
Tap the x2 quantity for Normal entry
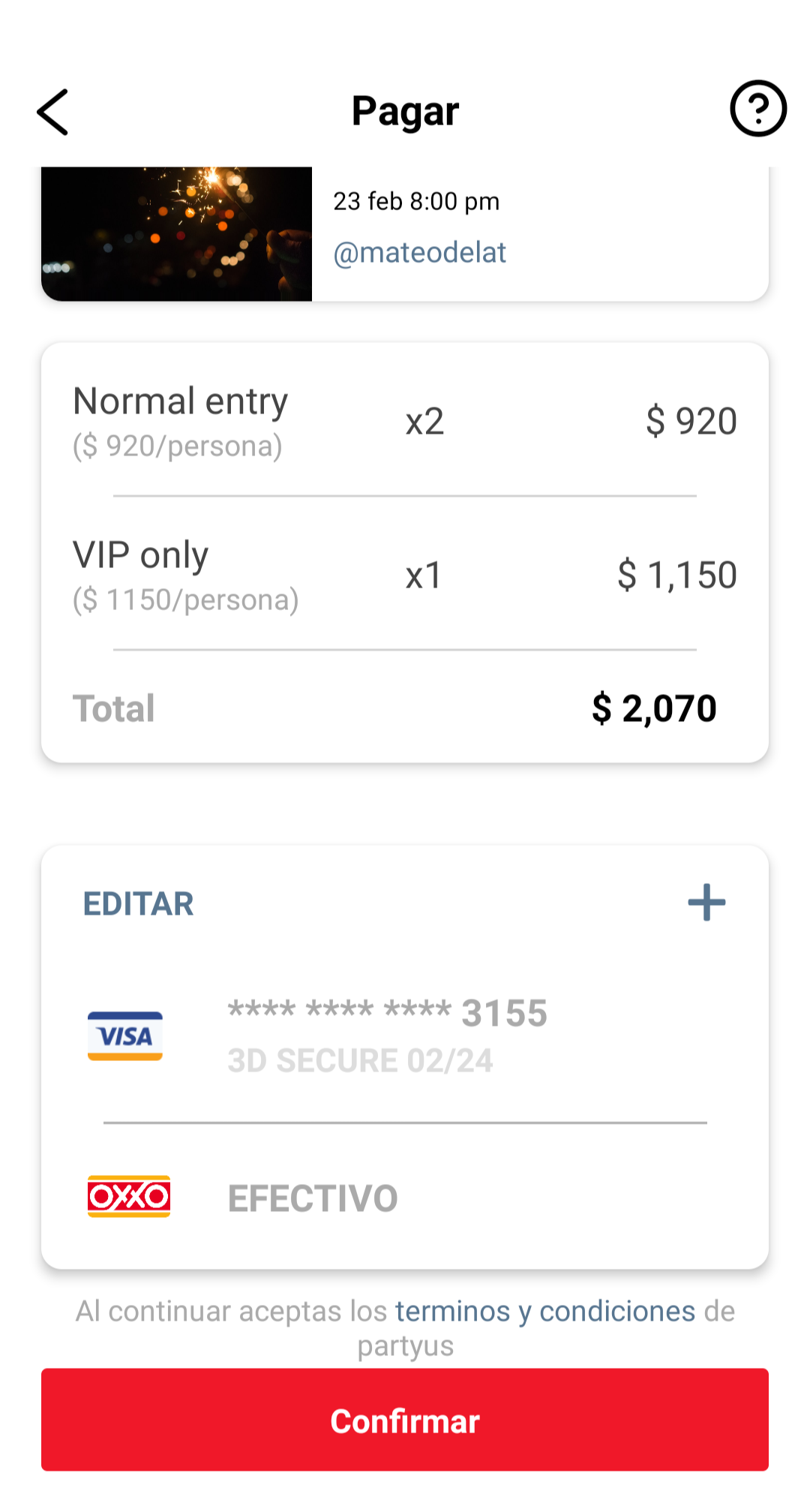pyautogui.click(x=424, y=422)
